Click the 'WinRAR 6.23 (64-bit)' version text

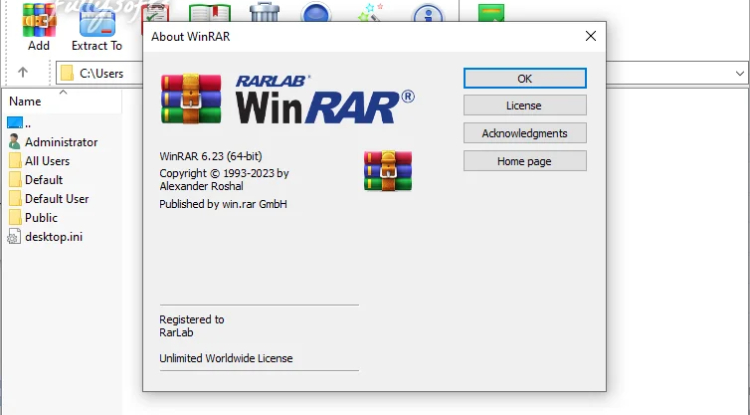[210, 156]
